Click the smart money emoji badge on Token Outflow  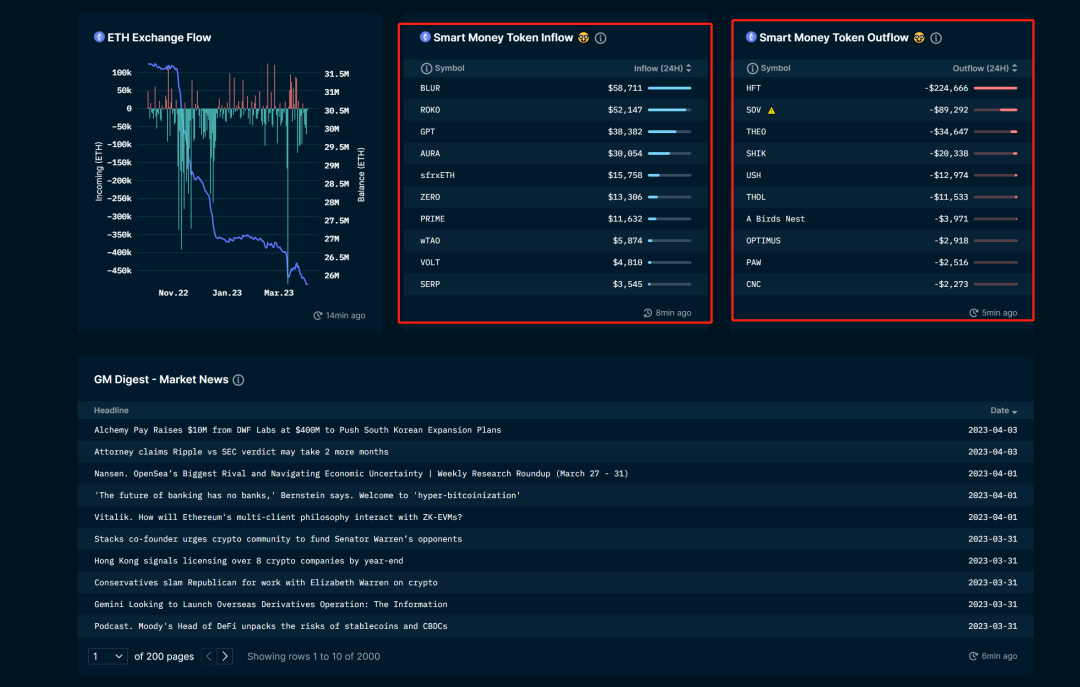click(x=919, y=38)
